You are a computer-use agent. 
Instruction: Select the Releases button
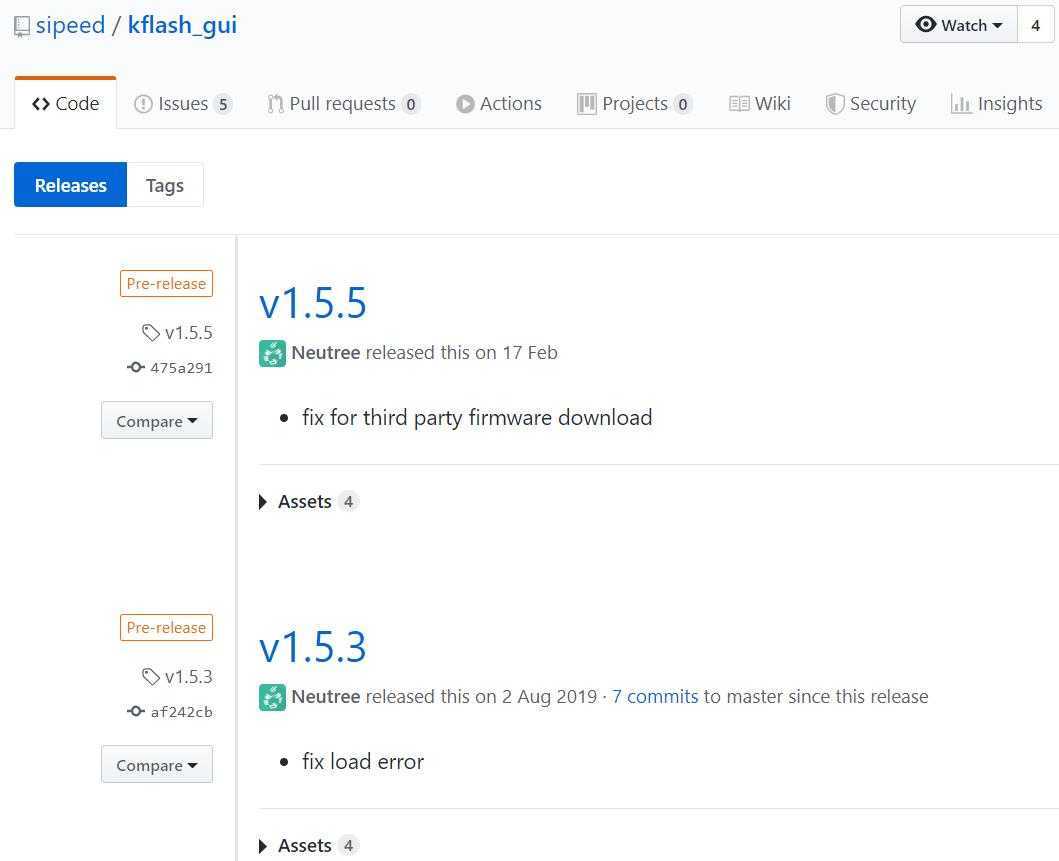tap(70, 185)
